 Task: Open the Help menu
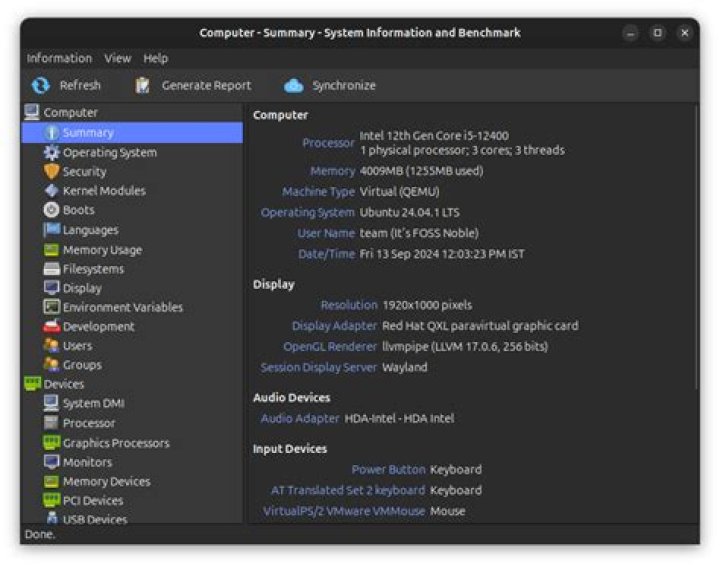pos(156,58)
